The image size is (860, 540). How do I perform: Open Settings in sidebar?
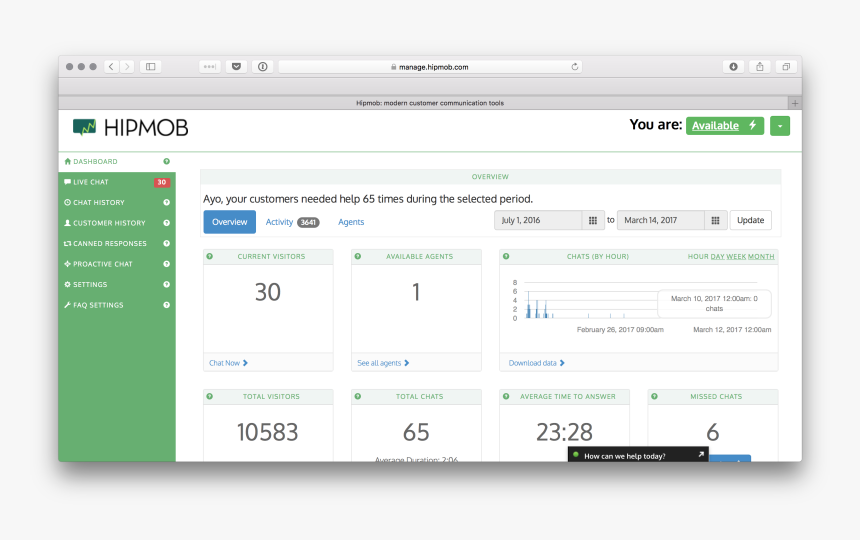(117, 285)
